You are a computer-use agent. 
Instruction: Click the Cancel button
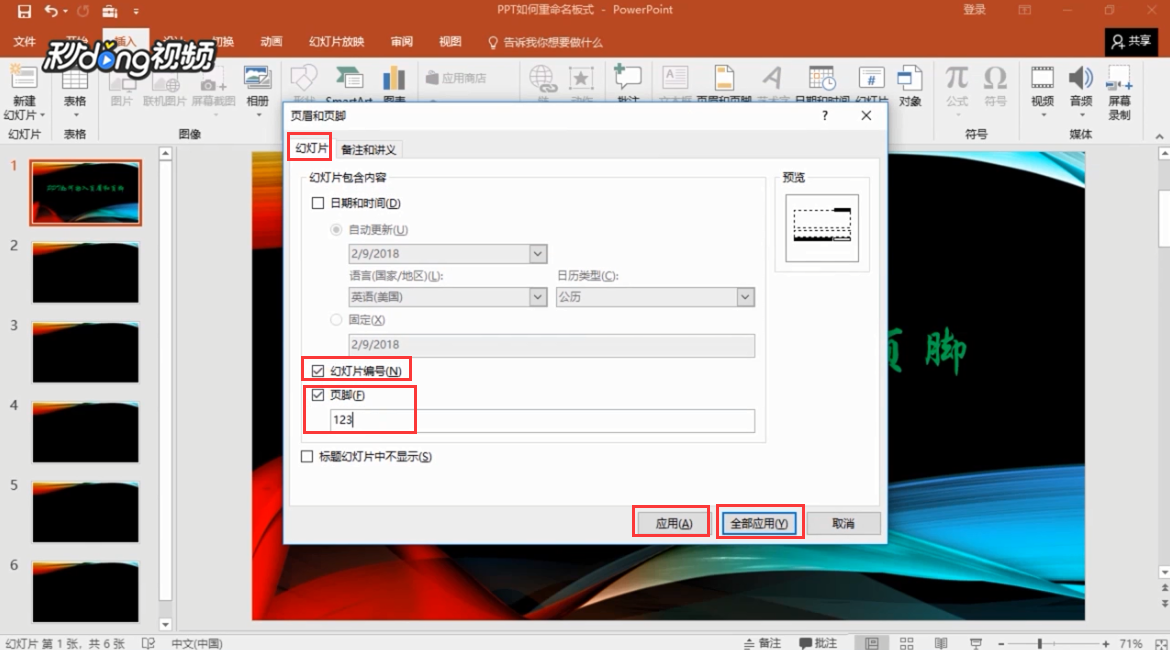[843, 523]
